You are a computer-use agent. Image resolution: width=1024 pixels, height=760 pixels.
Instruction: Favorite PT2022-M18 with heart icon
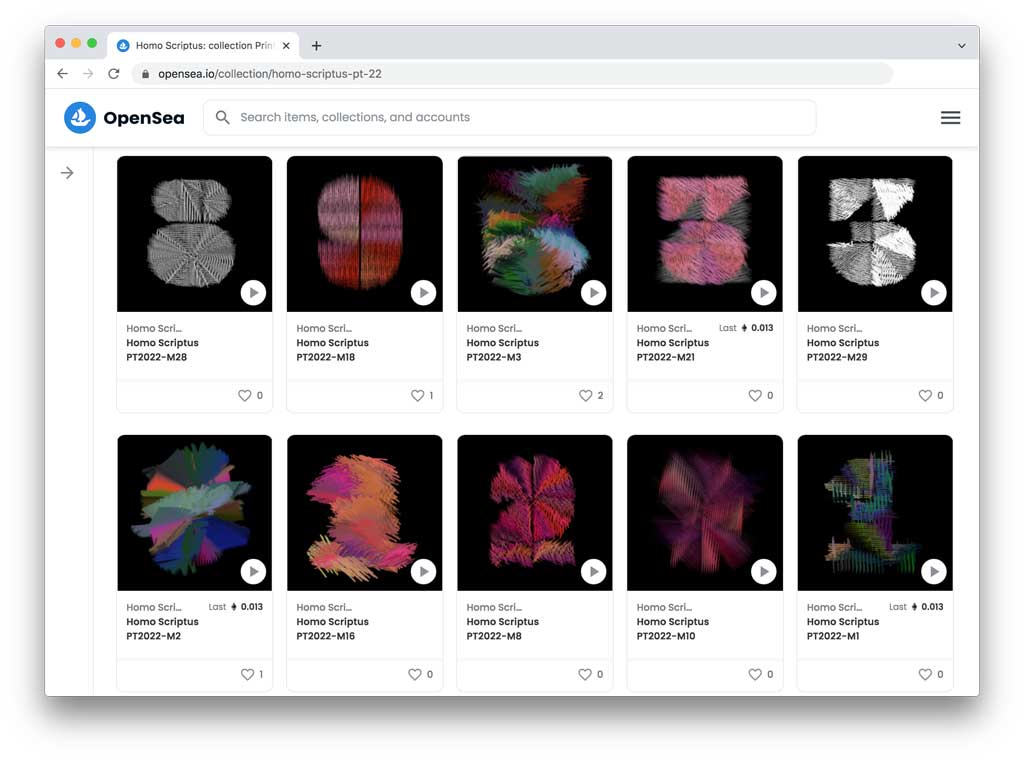coord(417,395)
